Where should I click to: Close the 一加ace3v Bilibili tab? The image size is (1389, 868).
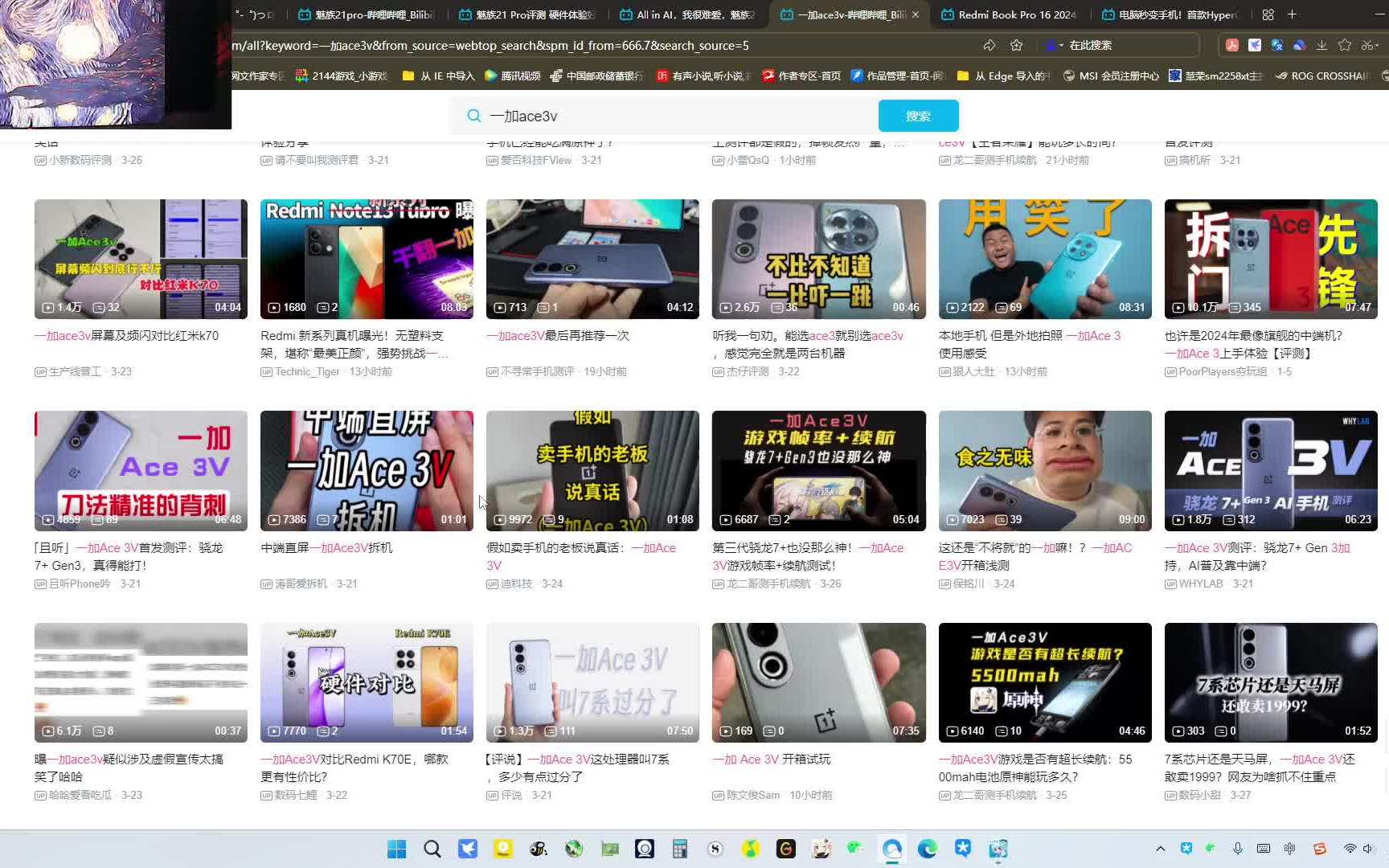tap(916, 14)
